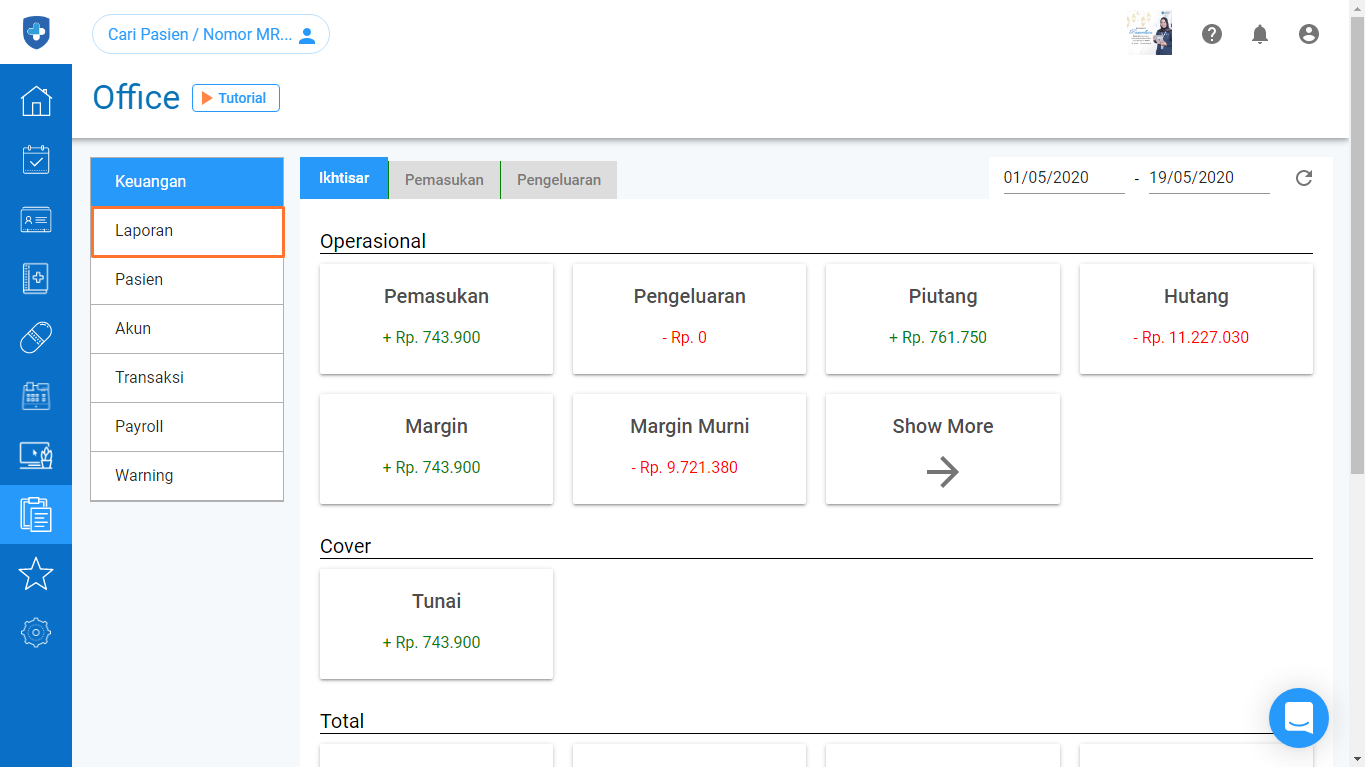Open the Pasien menu item
Screen dimensions: 1365x767
pyautogui.click(x=187, y=280)
